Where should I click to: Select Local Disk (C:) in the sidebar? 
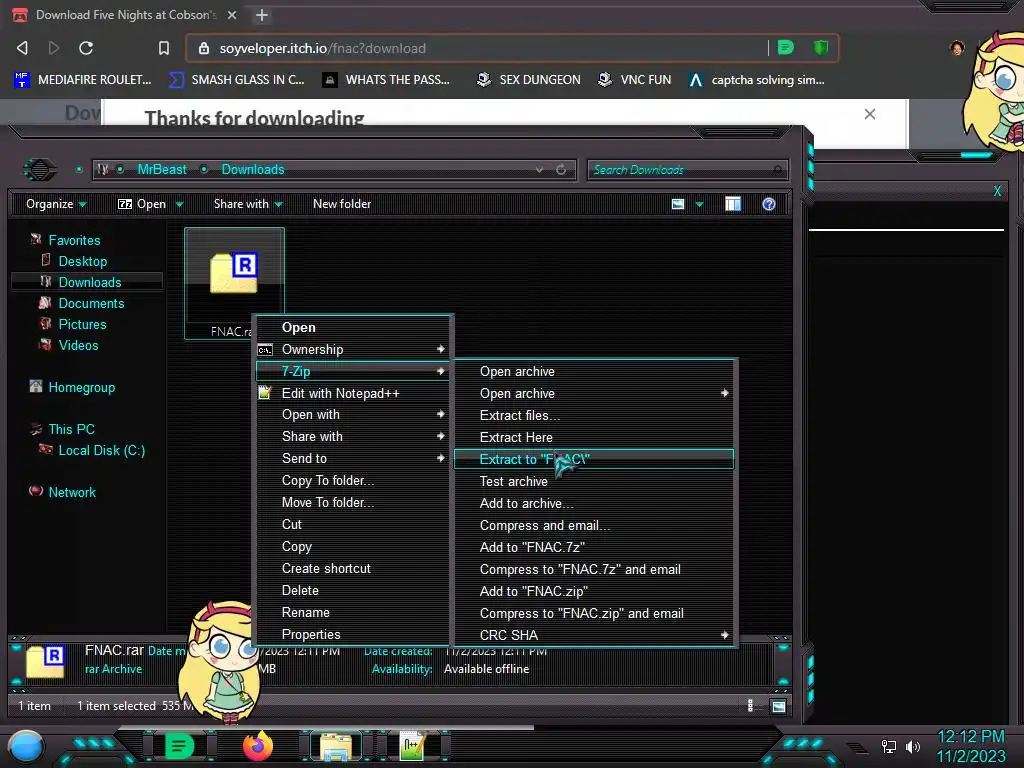[x=102, y=450]
